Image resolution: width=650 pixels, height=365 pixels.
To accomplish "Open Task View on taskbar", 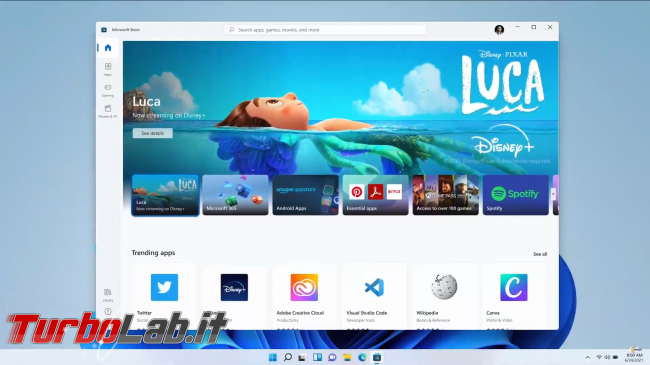I will tap(302, 358).
